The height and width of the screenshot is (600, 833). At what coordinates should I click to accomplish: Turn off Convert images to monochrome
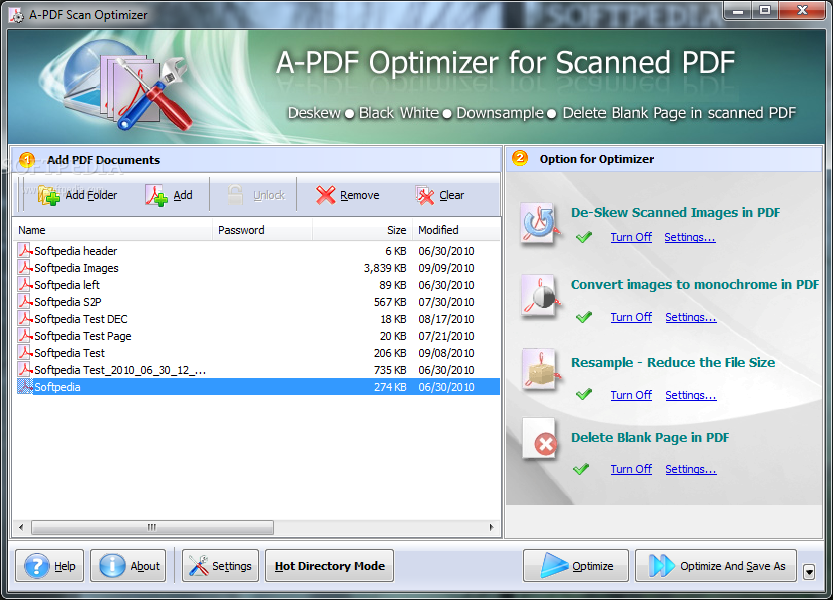click(x=631, y=317)
